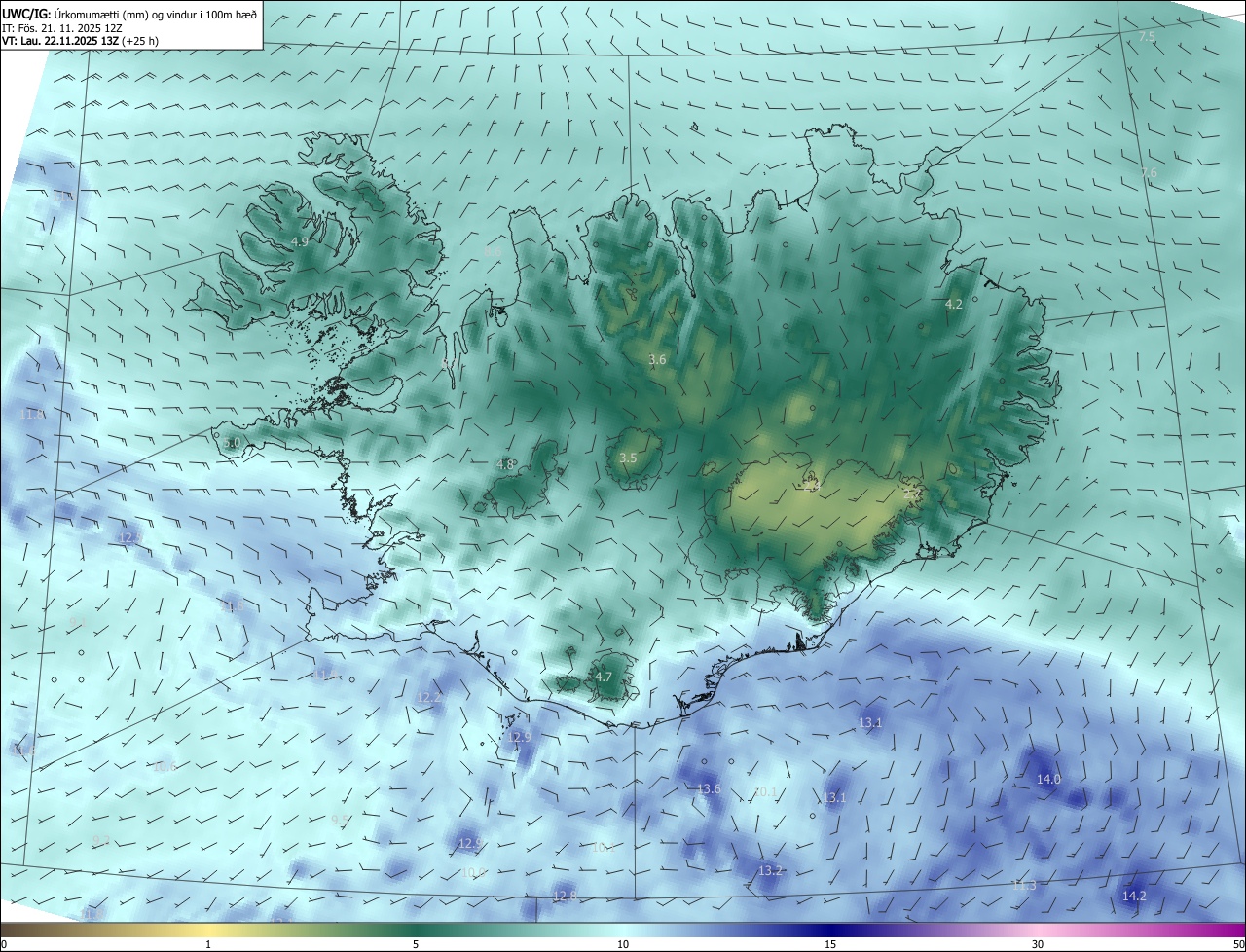Click the 14.0 value label
1246x952 pixels.
coord(1048,779)
